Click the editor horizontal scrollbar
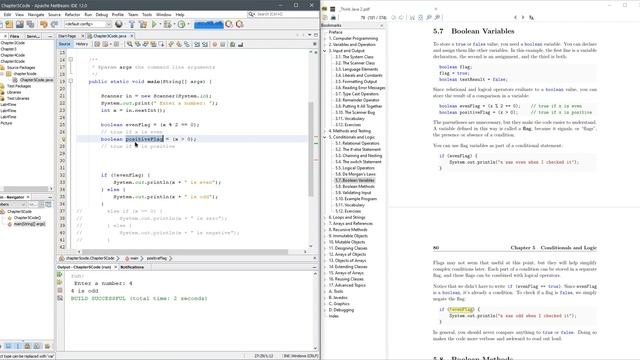Image resolution: width=640 pixels, height=360 pixels. pyautogui.click(x=185, y=252)
